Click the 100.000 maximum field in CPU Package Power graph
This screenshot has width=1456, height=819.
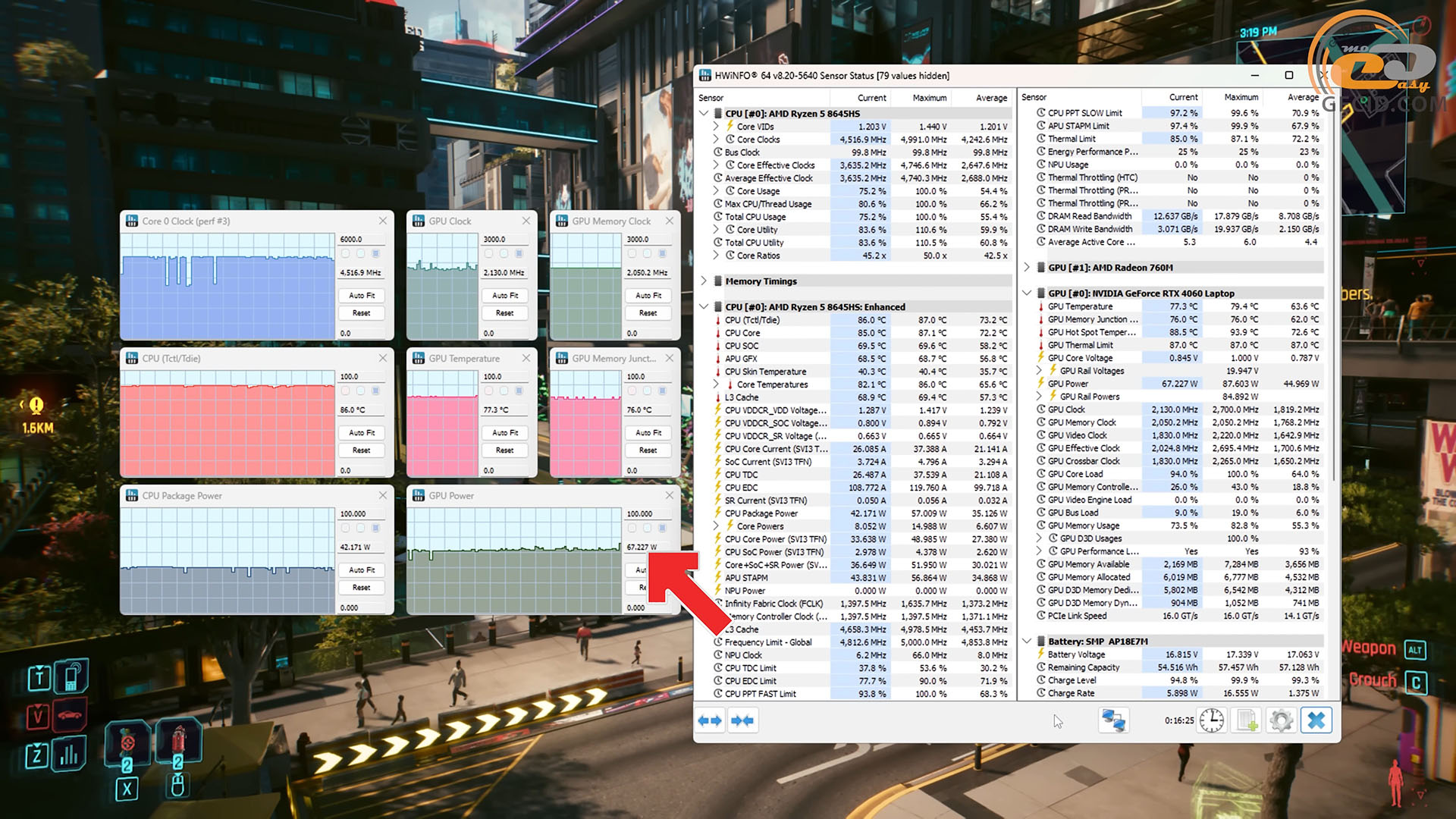pyautogui.click(x=362, y=513)
